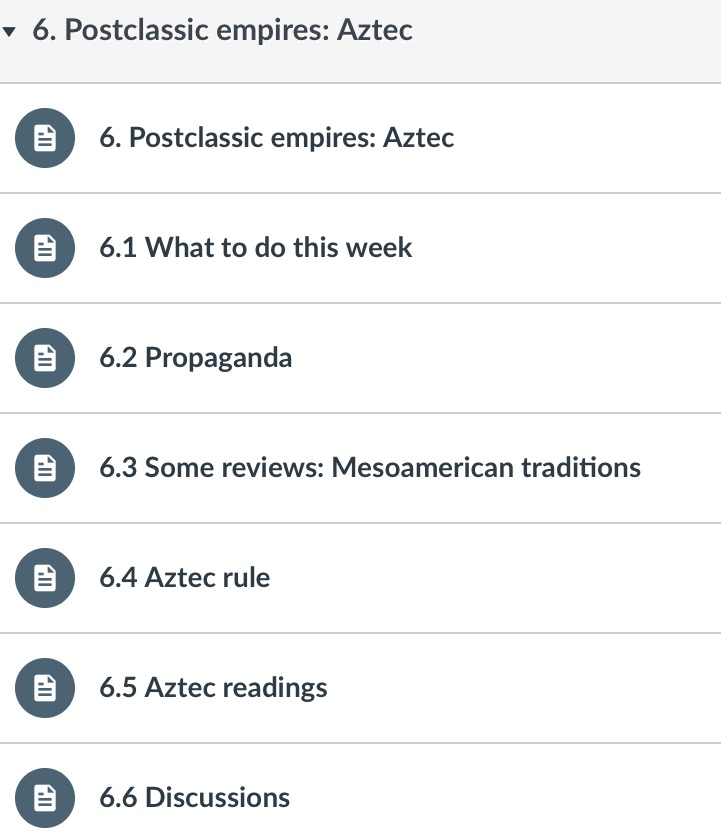
Task: Open the Postclassic empires: Aztec page link
Action: coord(276,137)
